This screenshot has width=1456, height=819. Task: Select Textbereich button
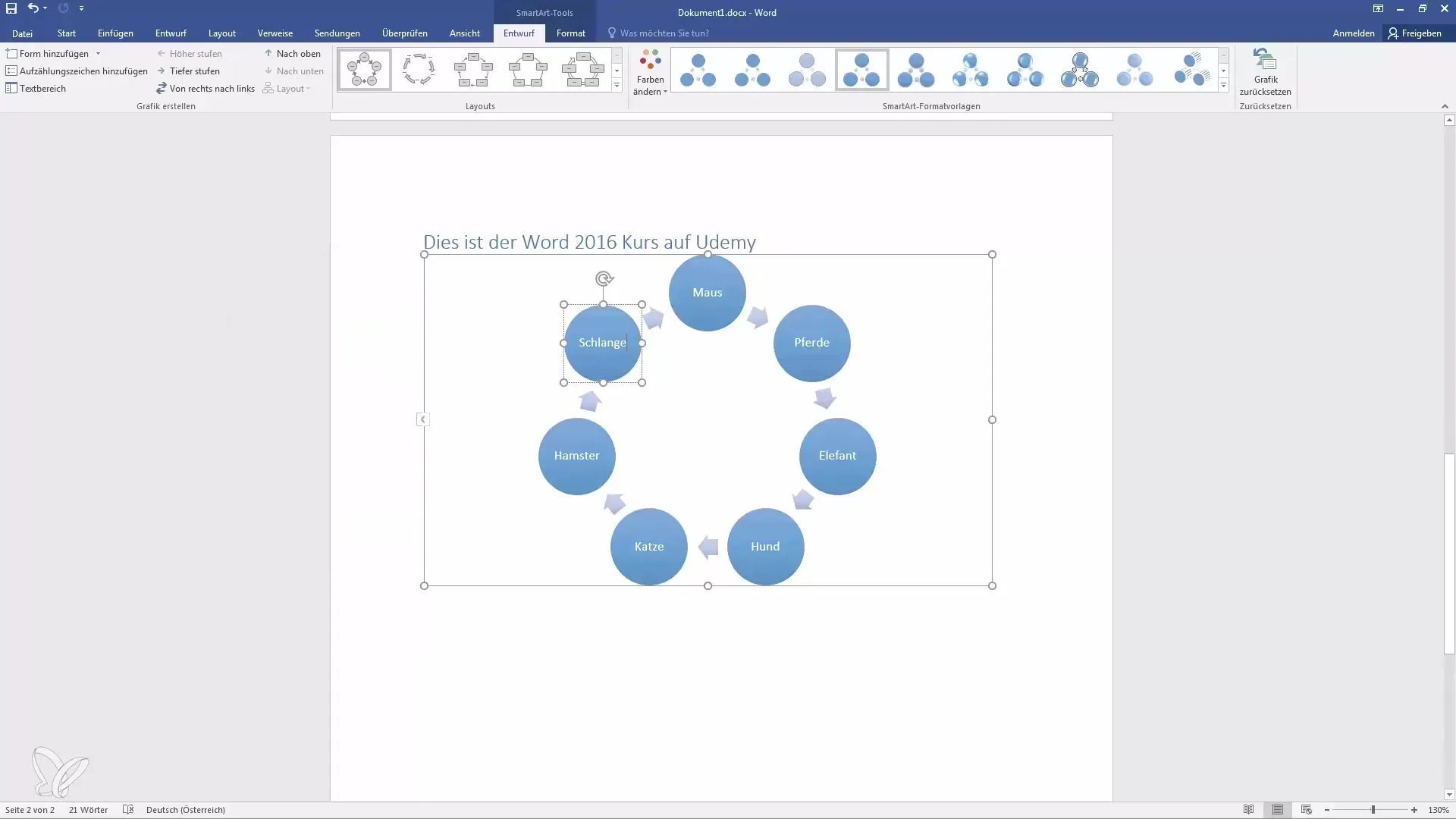click(x=36, y=88)
